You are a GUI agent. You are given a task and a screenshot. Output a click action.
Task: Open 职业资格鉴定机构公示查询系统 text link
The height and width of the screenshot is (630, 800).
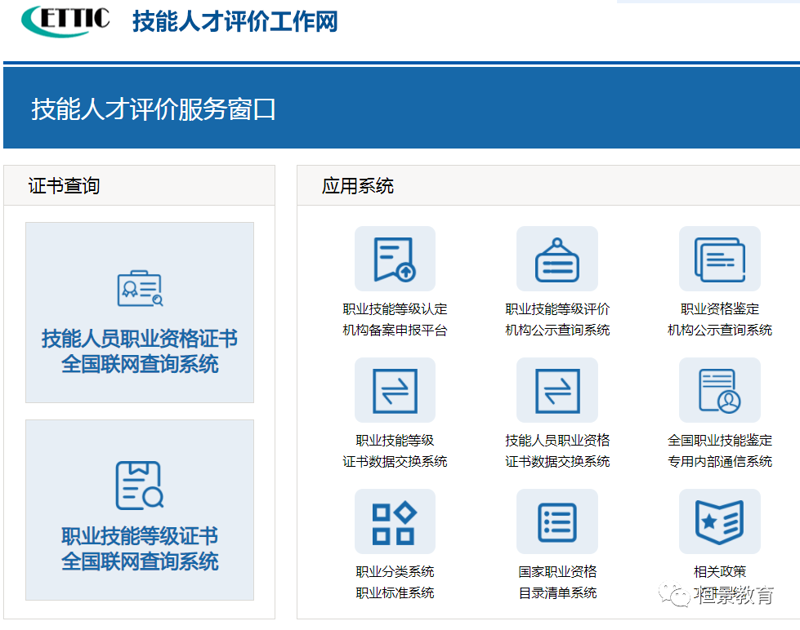click(x=720, y=319)
